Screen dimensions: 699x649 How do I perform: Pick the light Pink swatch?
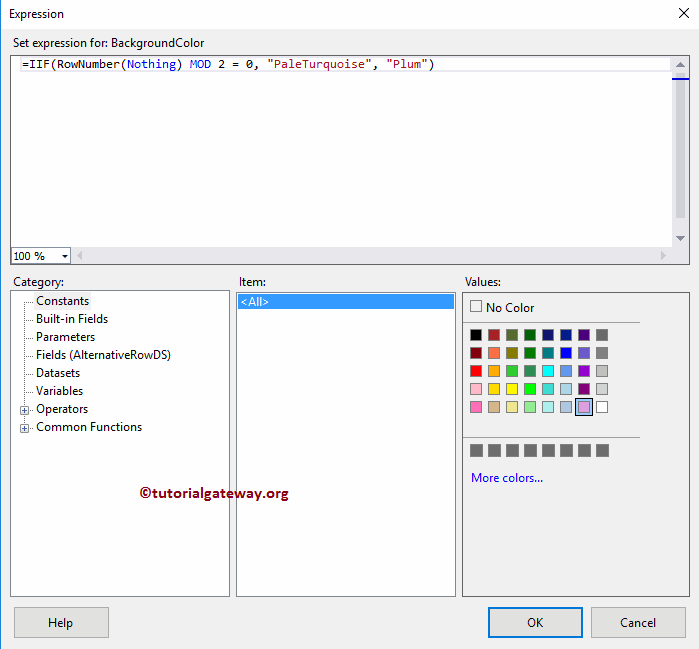pyautogui.click(x=476, y=389)
